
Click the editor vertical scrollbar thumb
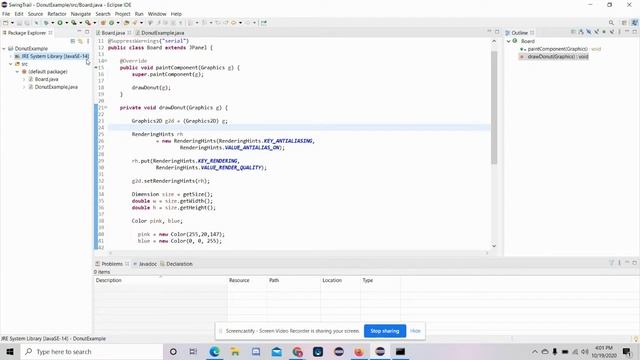(494, 107)
